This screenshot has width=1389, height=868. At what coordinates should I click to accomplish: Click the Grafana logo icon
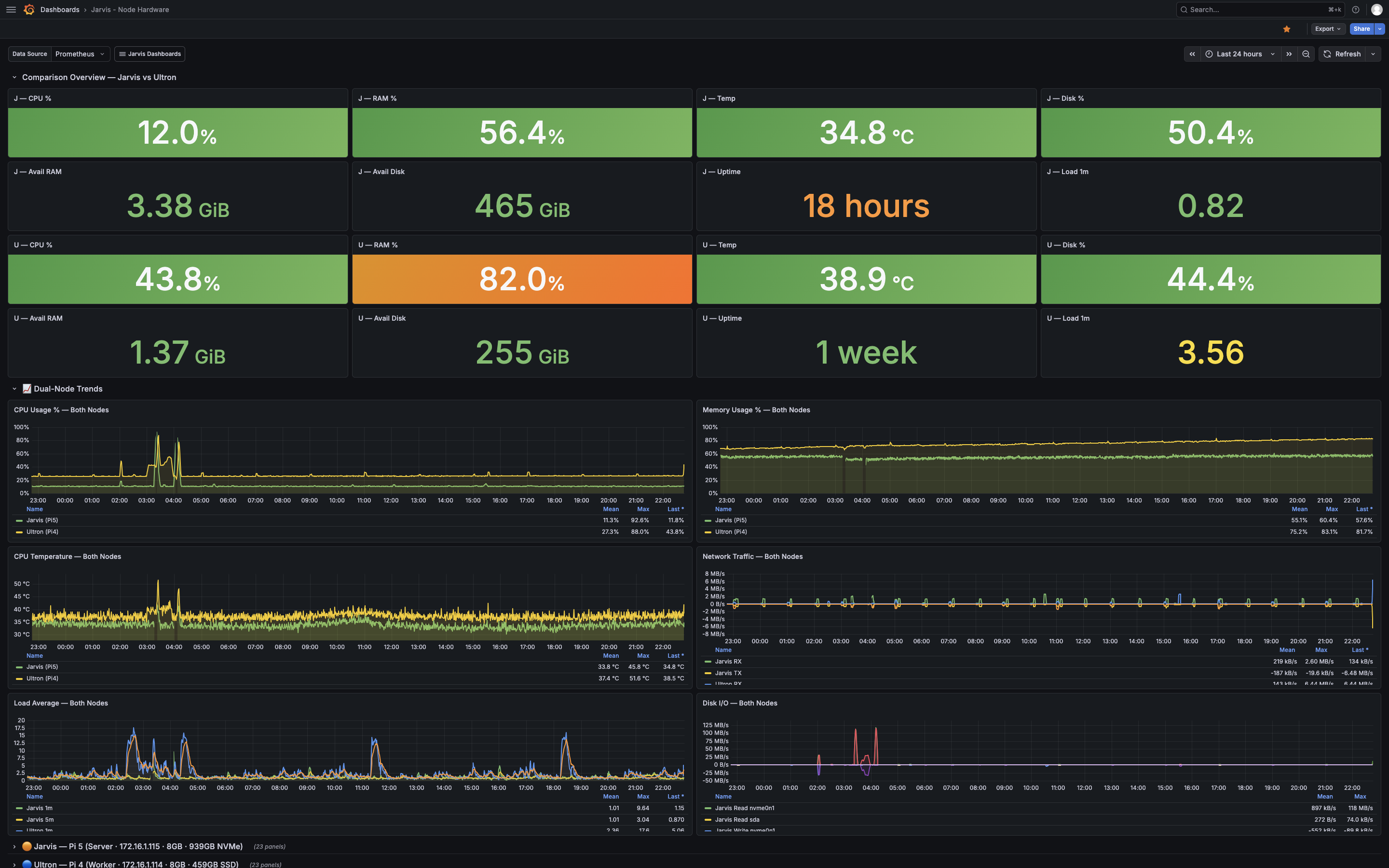tap(29, 10)
